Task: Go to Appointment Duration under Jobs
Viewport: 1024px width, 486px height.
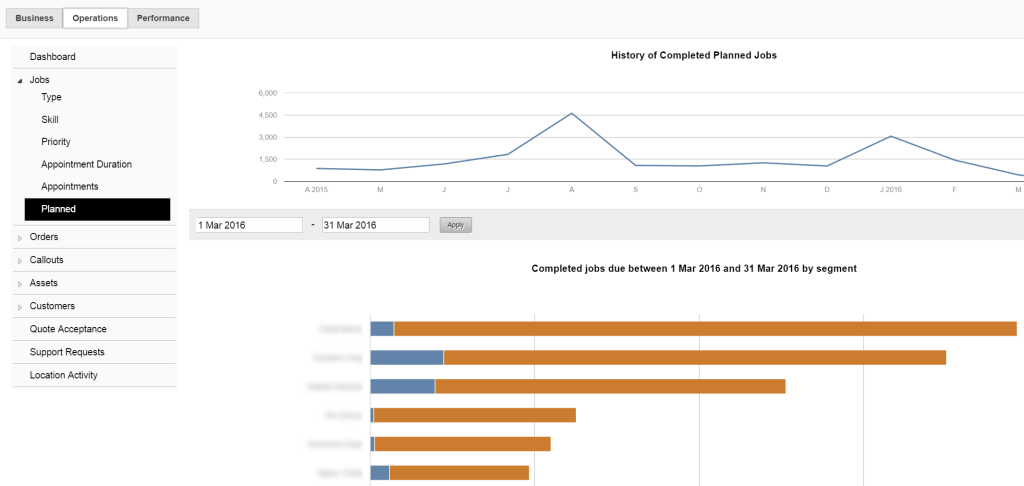Action: pyautogui.click(x=86, y=164)
